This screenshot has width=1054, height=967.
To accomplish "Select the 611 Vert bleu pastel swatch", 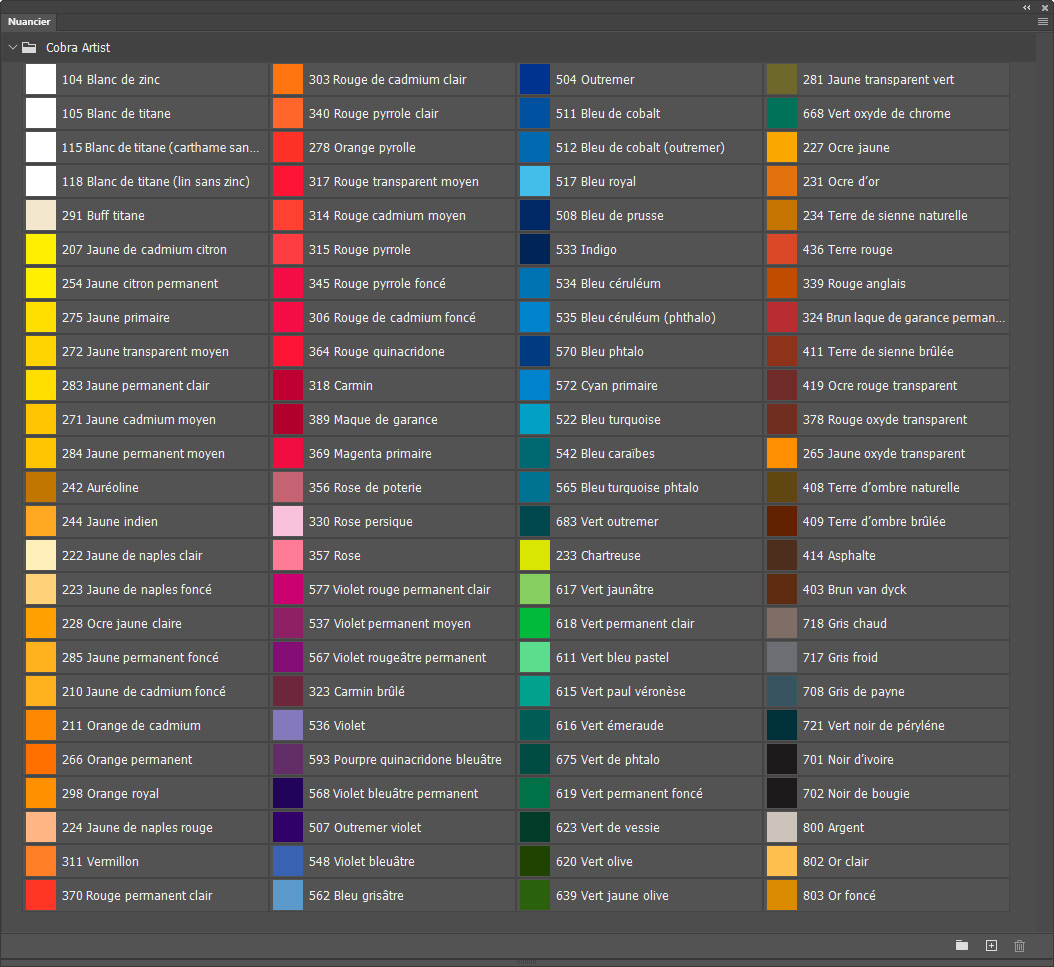I will (534, 658).
